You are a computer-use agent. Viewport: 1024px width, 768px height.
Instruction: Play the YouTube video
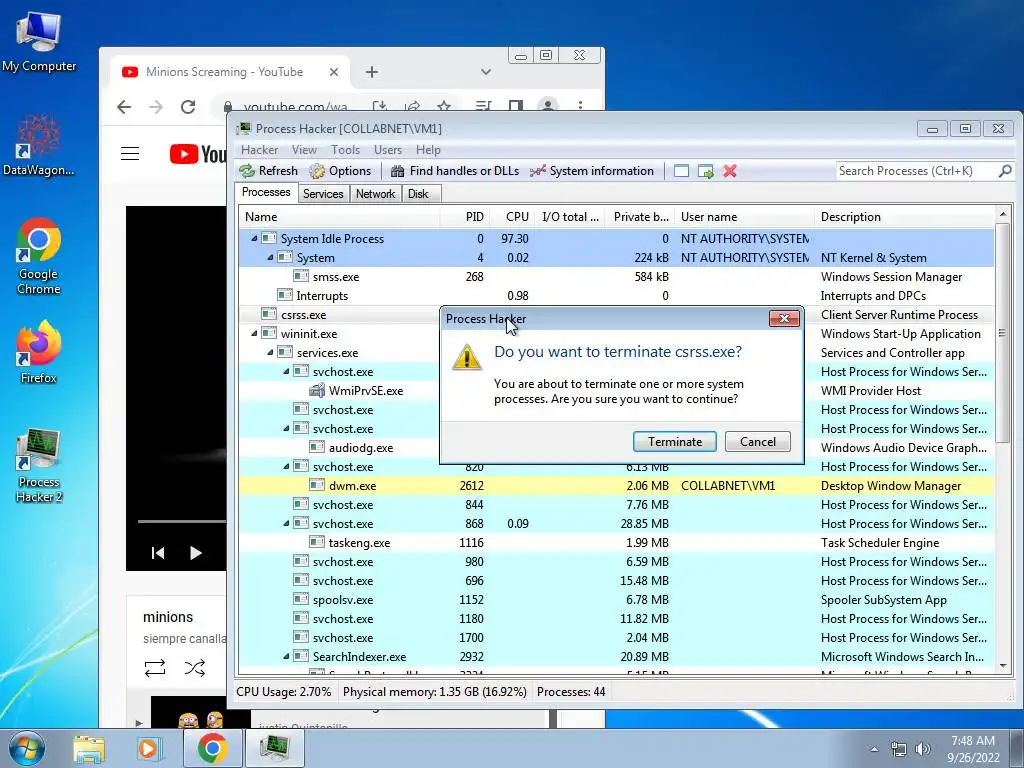[x=195, y=553]
